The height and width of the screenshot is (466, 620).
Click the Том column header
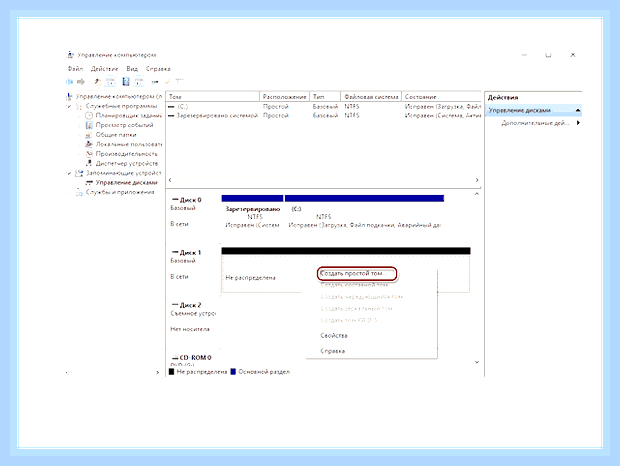tap(213, 97)
